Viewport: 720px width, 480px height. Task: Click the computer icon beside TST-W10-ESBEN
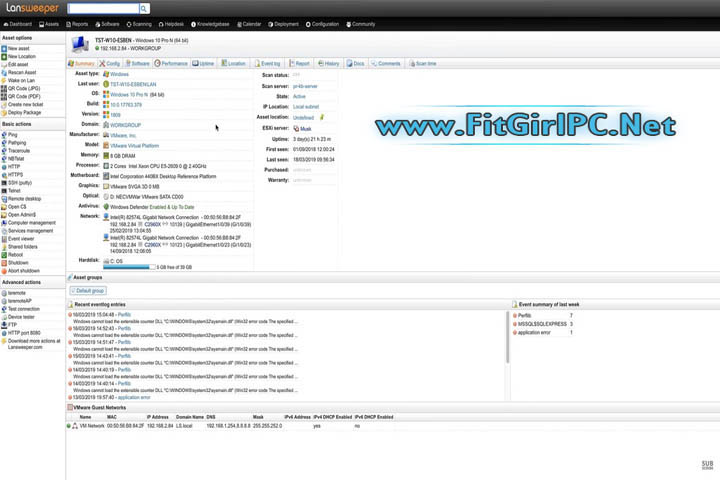[x=80, y=43]
